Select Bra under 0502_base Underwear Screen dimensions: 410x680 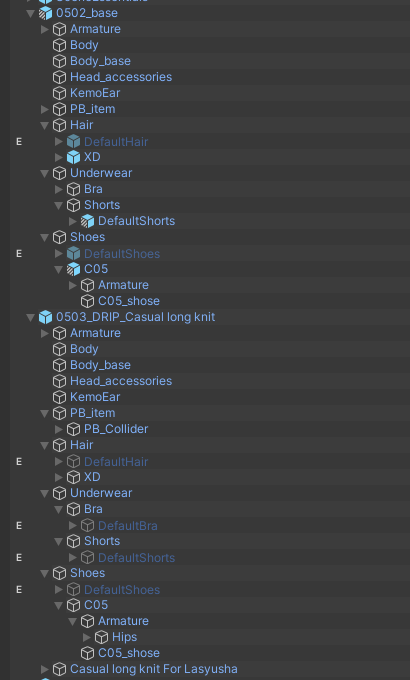pos(93,189)
